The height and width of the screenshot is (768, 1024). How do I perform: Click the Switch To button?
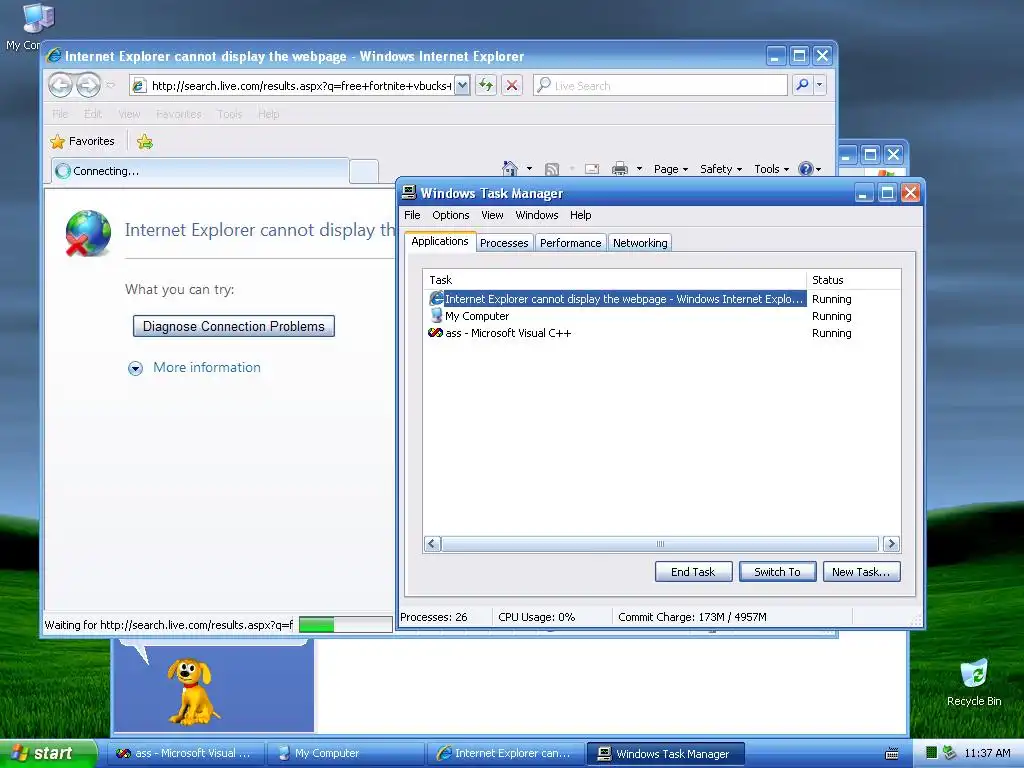click(x=777, y=571)
